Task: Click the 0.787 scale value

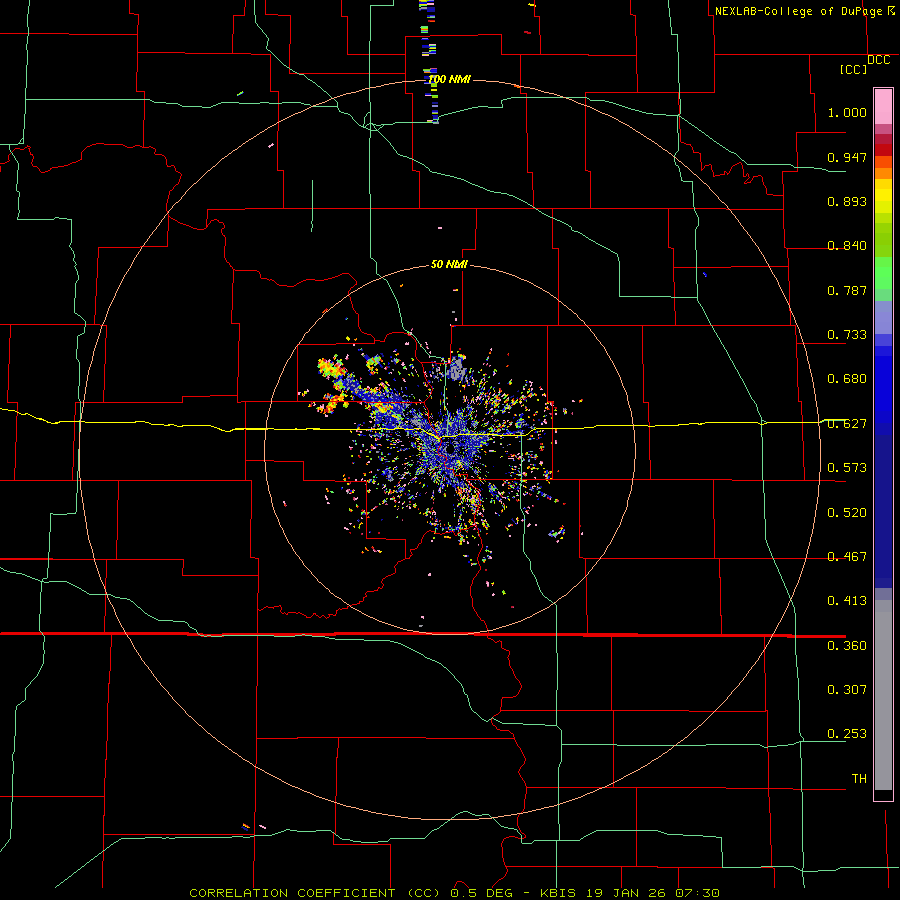Action: click(x=847, y=290)
